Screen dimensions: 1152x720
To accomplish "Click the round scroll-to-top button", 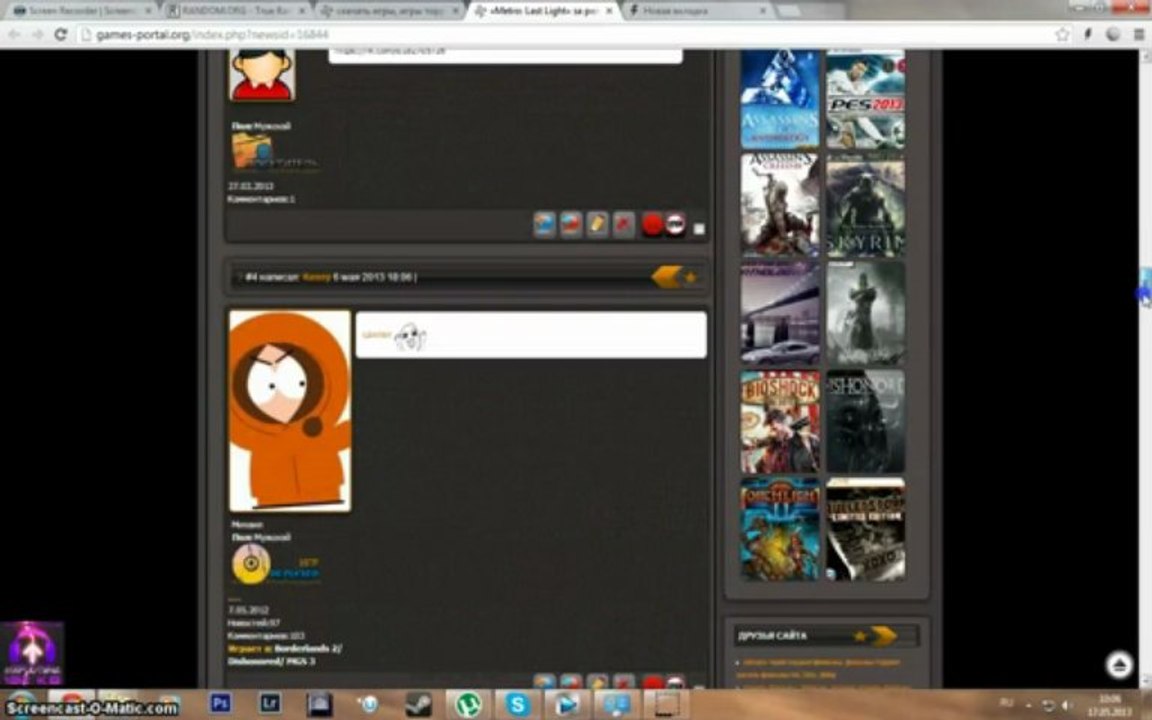I will 1119,666.
